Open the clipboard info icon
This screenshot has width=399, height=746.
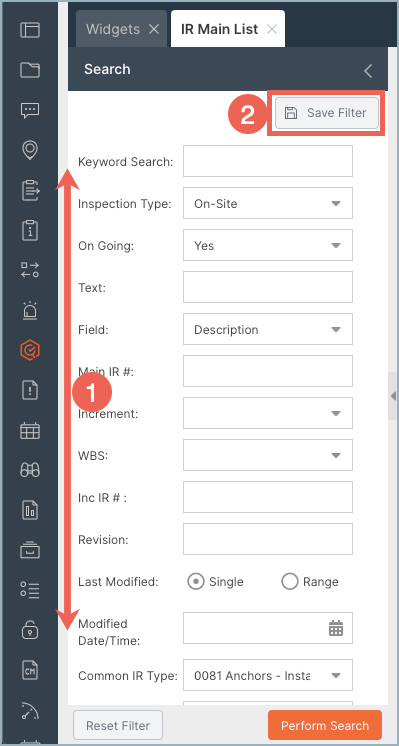tap(30, 231)
